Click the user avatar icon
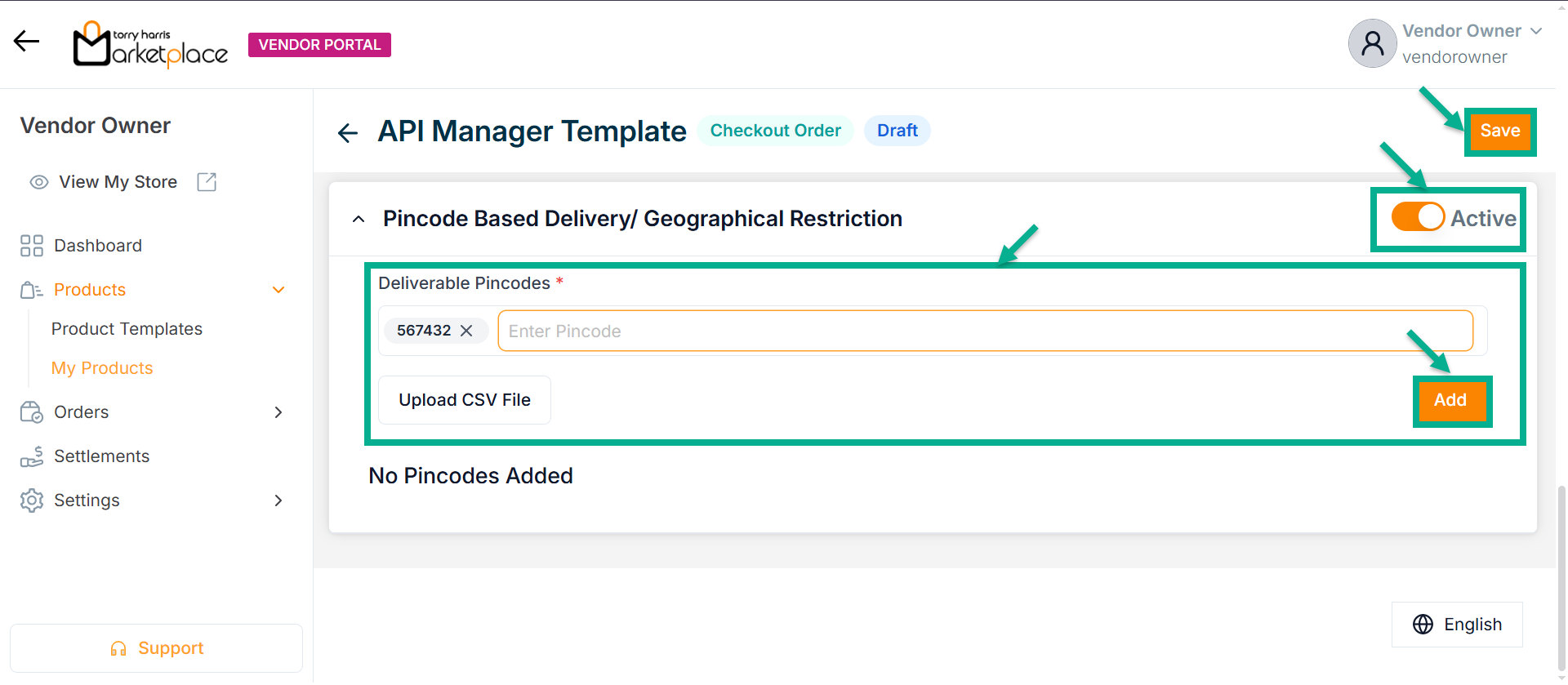The height and width of the screenshot is (685, 1568). pos(1372,43)
